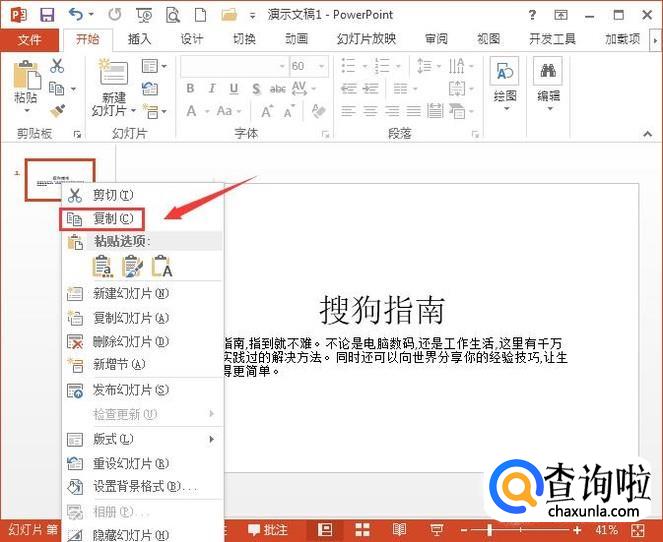Open line spacing dropdown

[x=429, y=66]
